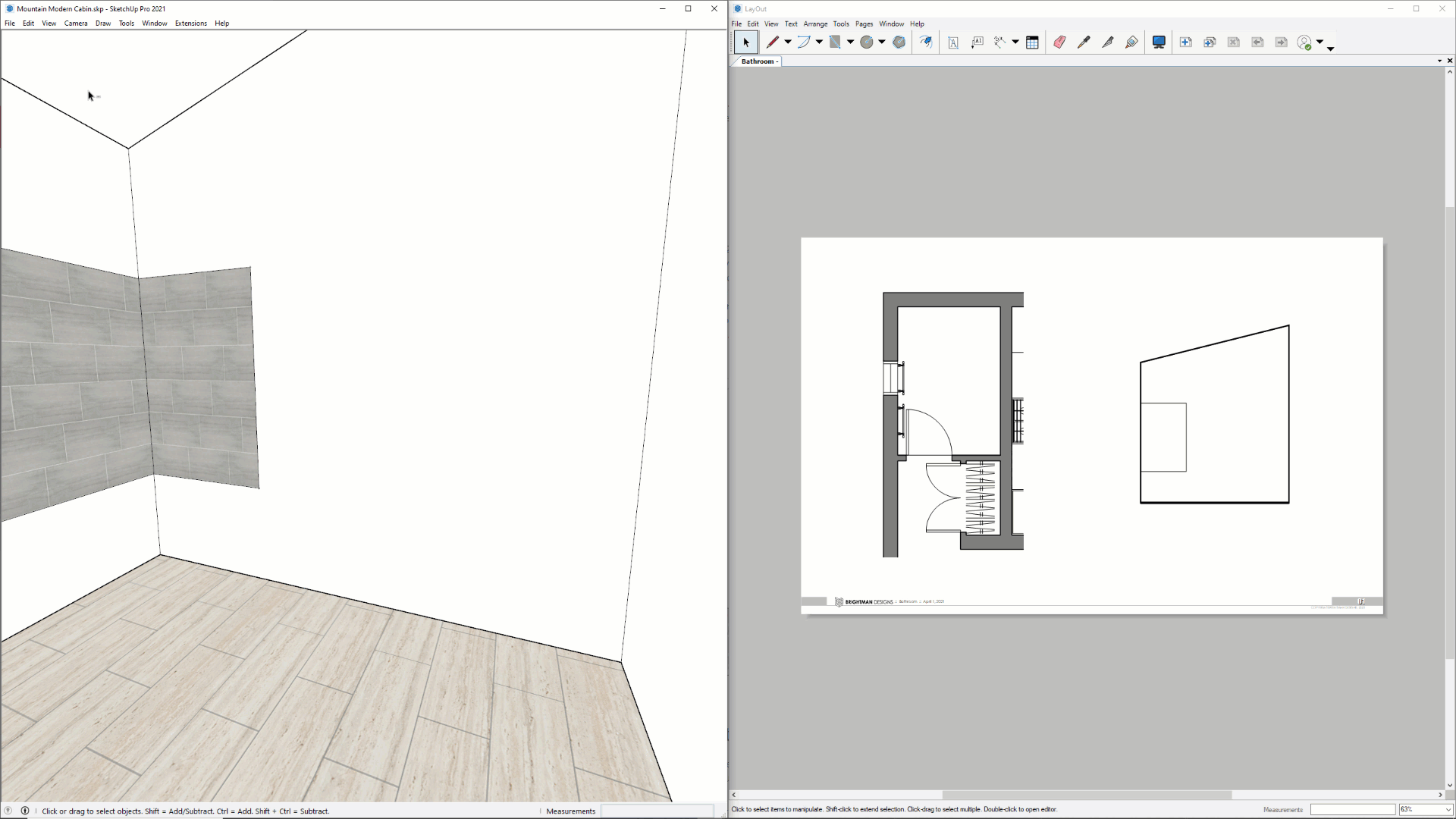Image resolution: width=1456 pixels, height=819 pixels.
Task: Select the Circle tool
Action: [867, 42]
